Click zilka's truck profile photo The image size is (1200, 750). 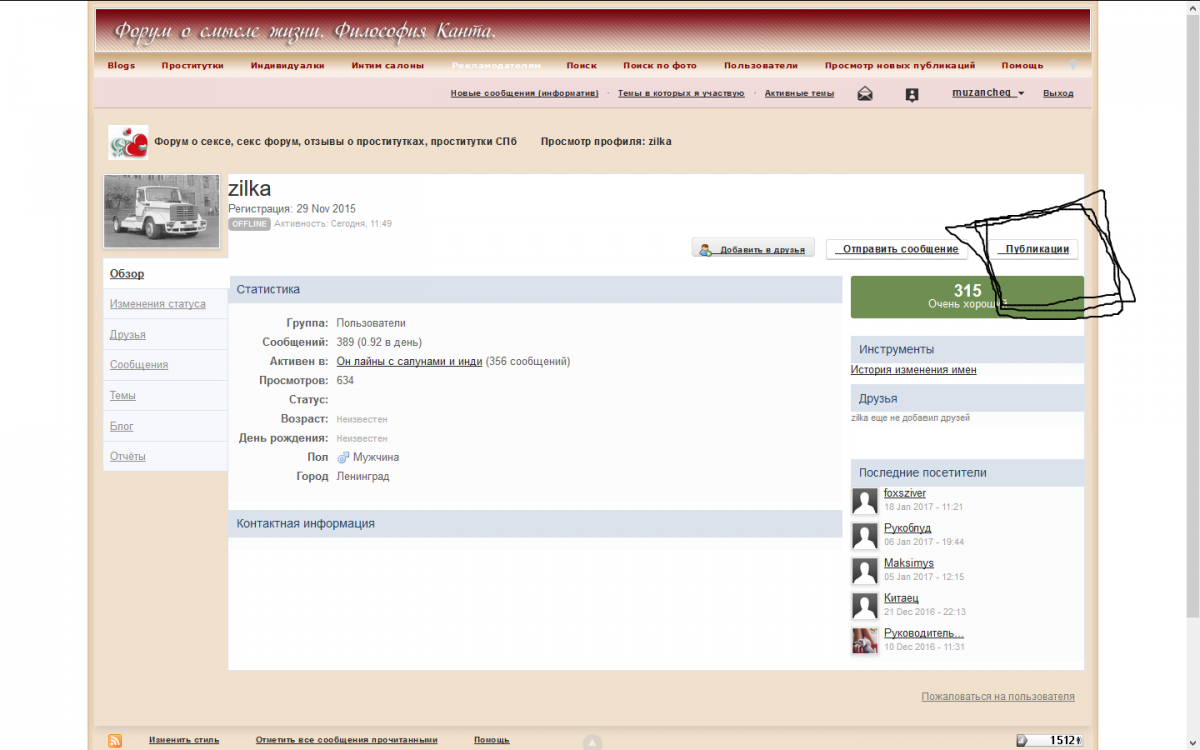tap(161, 211)
